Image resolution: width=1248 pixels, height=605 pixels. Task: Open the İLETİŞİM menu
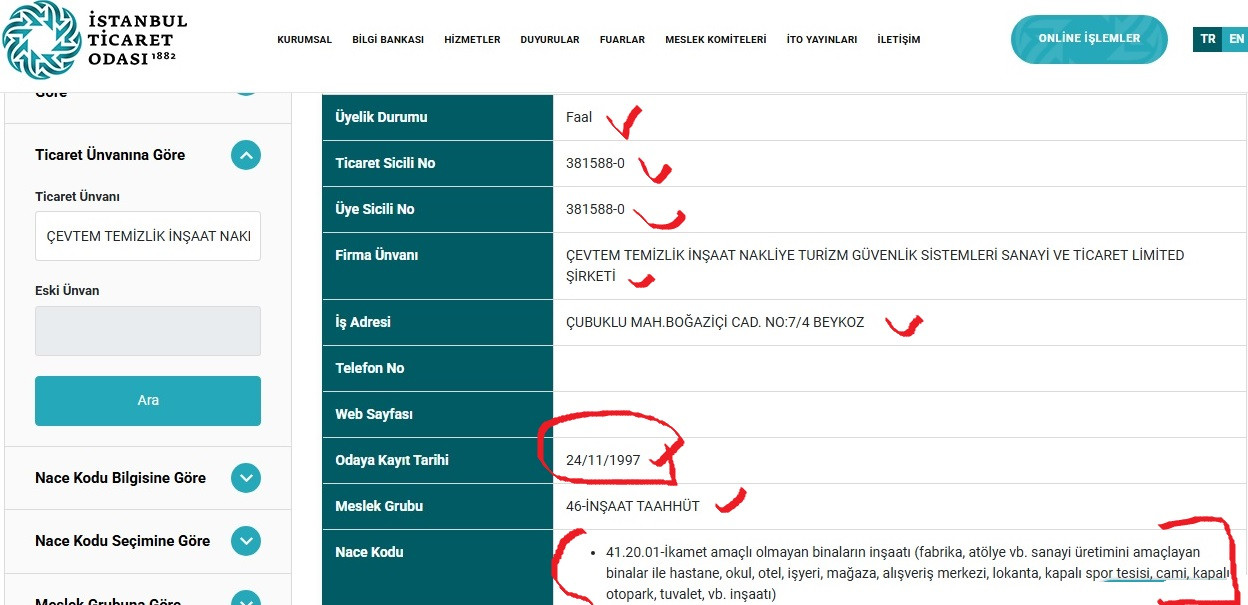pos(898,40)
